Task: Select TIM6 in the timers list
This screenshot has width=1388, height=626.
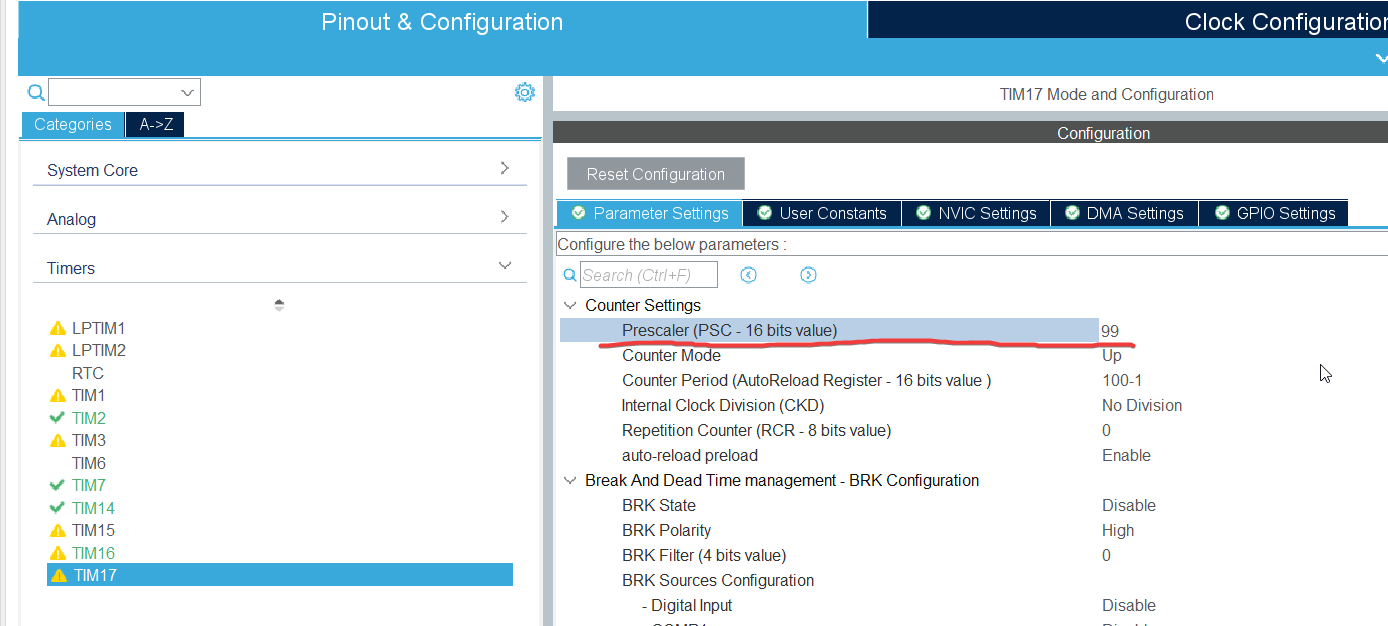Action: (x=88, y=462)
